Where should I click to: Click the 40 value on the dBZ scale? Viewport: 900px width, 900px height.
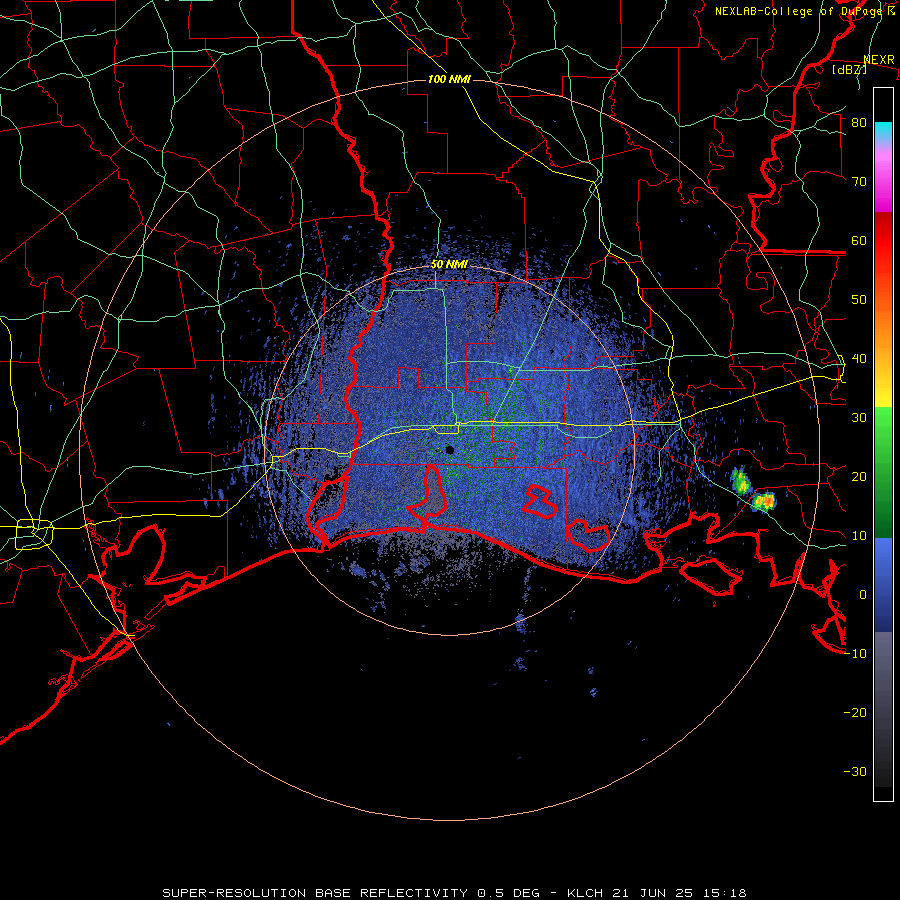coord(859,359)
